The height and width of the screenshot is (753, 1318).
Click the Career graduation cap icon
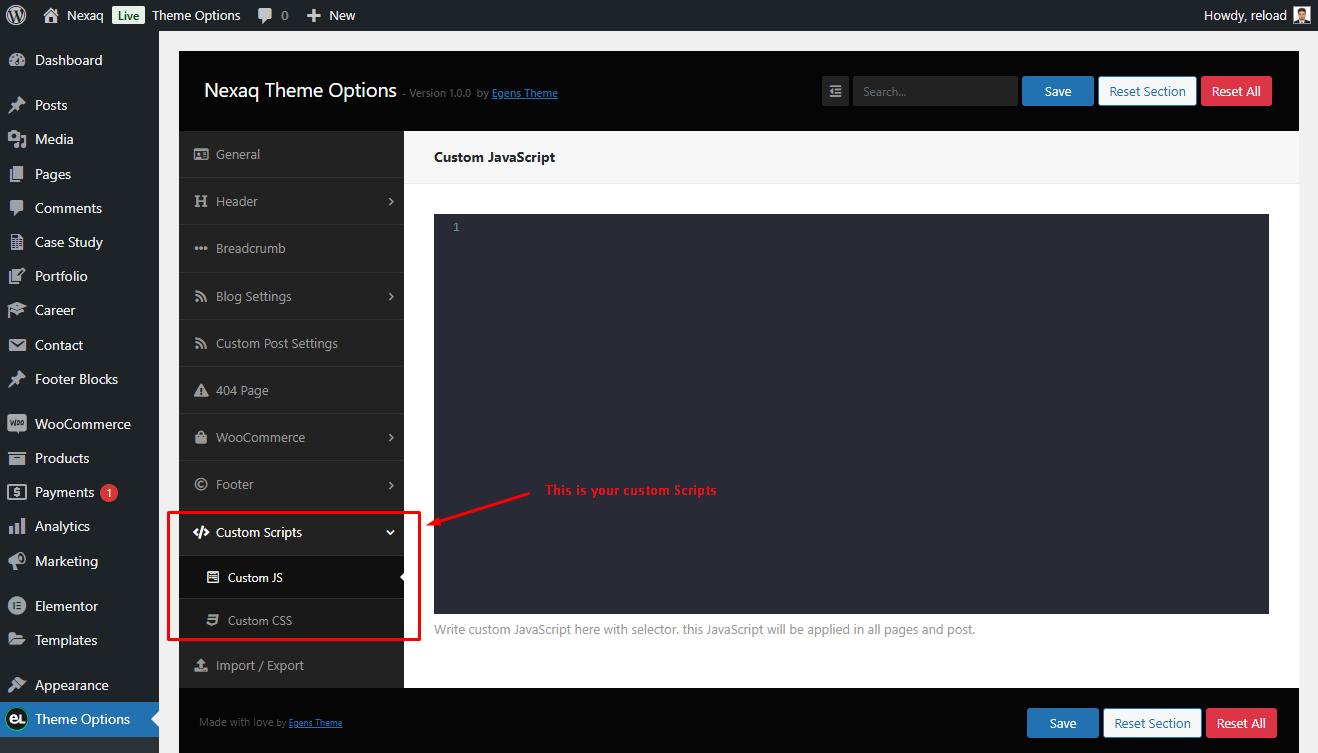tap(17, 310)
